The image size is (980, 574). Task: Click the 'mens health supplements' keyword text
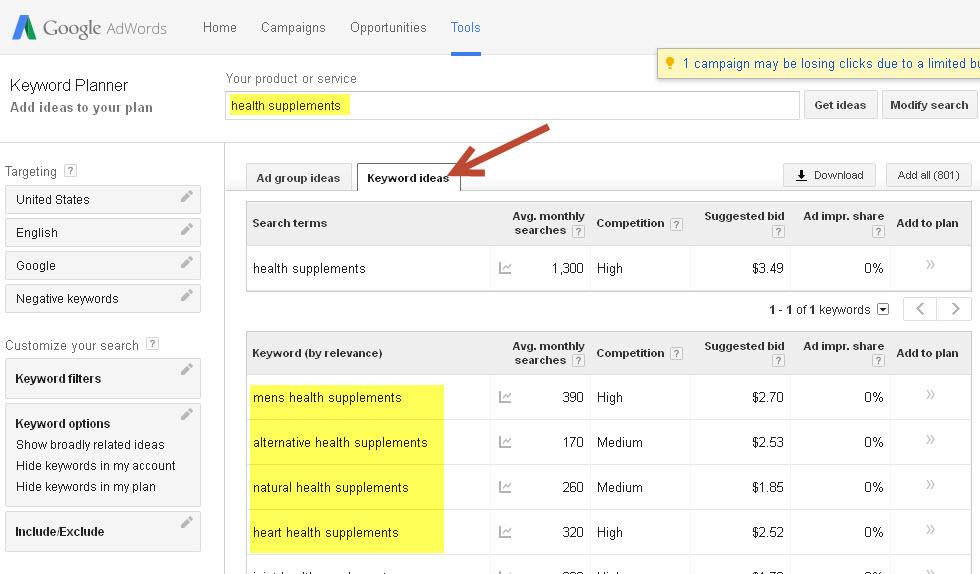coord(327,398)
